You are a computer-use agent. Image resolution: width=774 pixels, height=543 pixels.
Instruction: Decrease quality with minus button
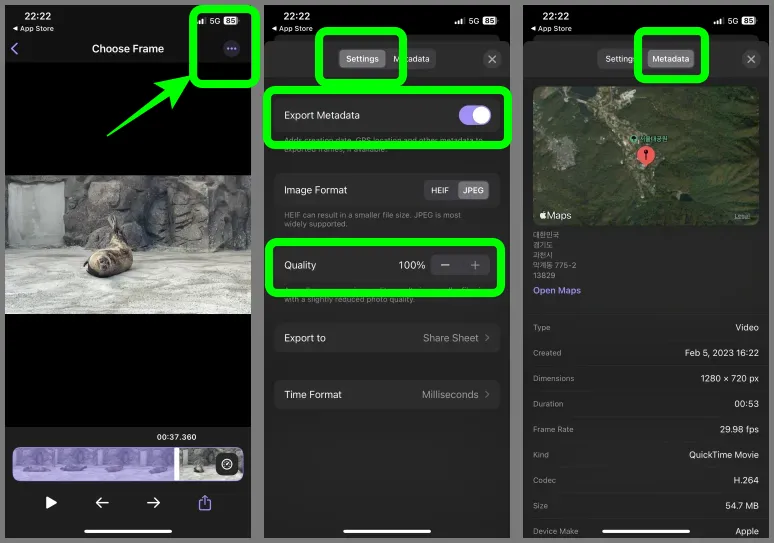click(x=445, y=265)
